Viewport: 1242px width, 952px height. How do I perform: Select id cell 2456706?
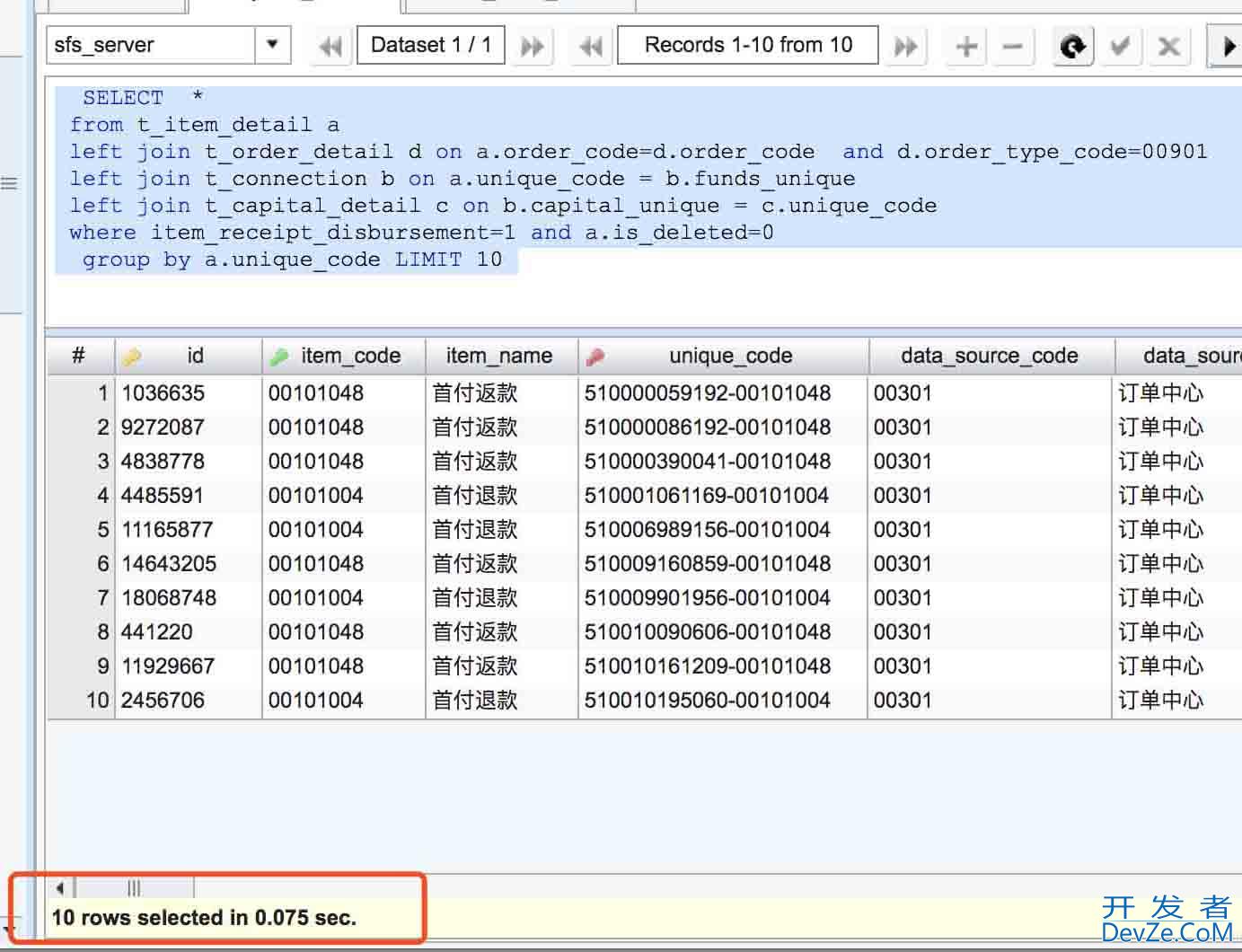coord(189,701)
